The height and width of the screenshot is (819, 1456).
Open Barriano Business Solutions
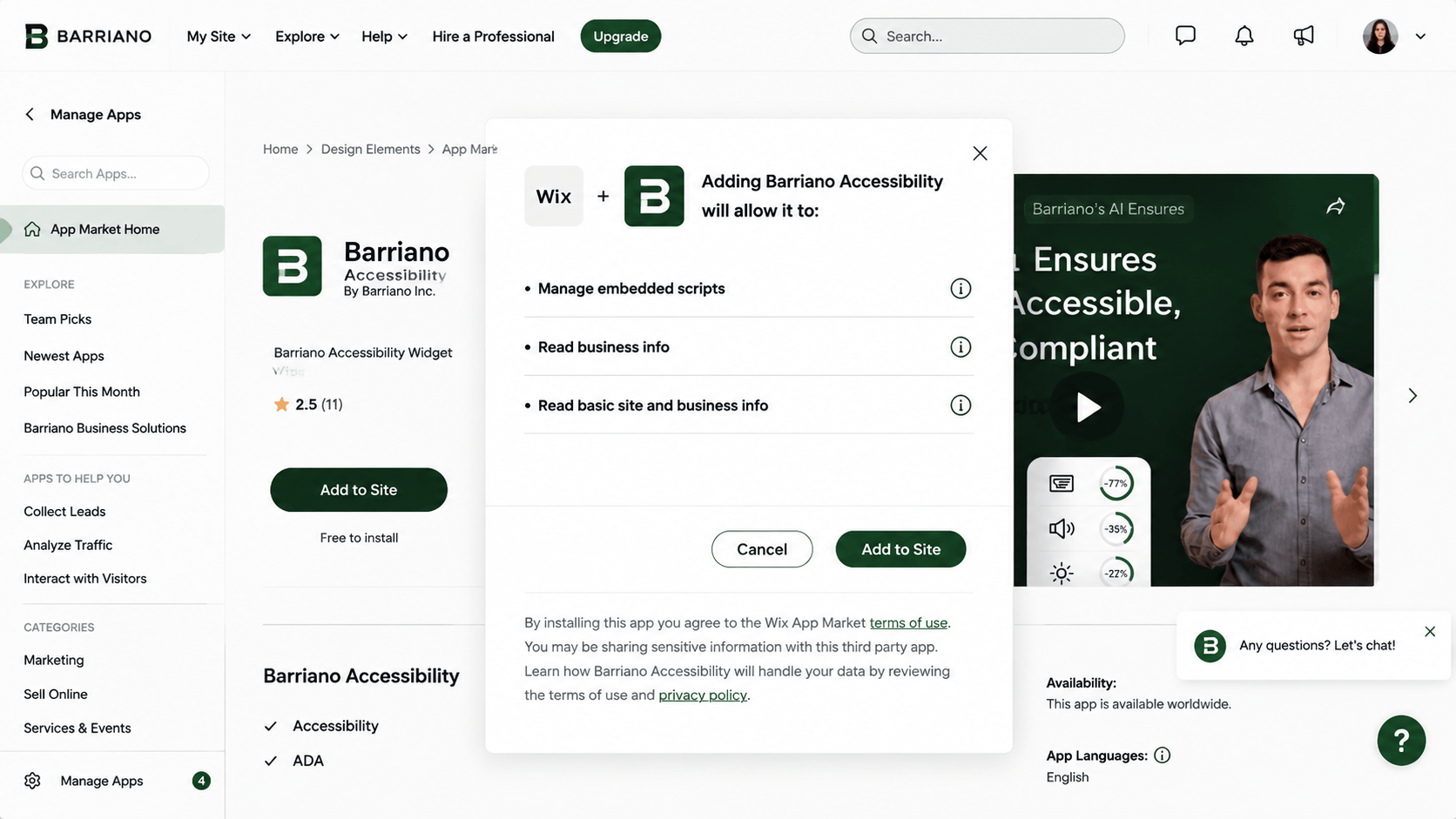pos(104,428)
